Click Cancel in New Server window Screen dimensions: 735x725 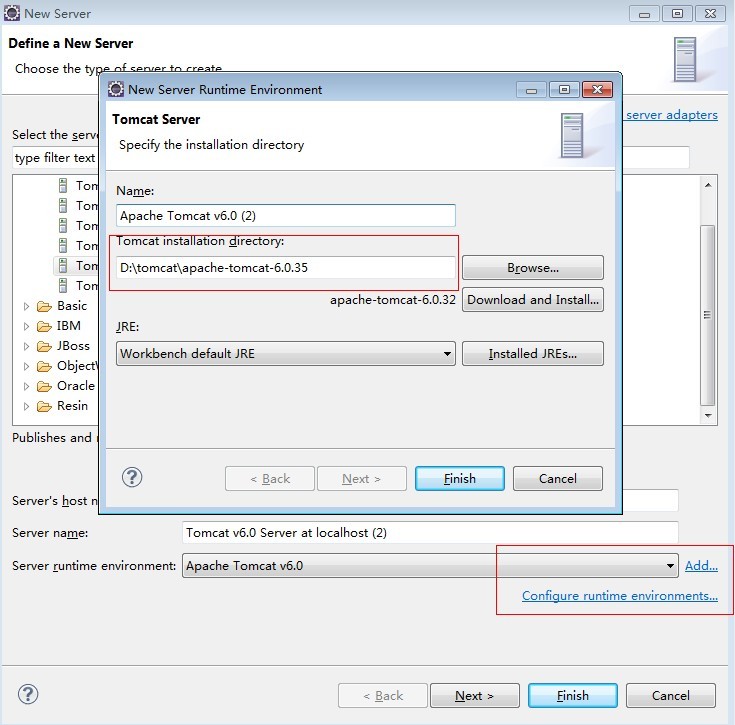click(x=670, y=695)
